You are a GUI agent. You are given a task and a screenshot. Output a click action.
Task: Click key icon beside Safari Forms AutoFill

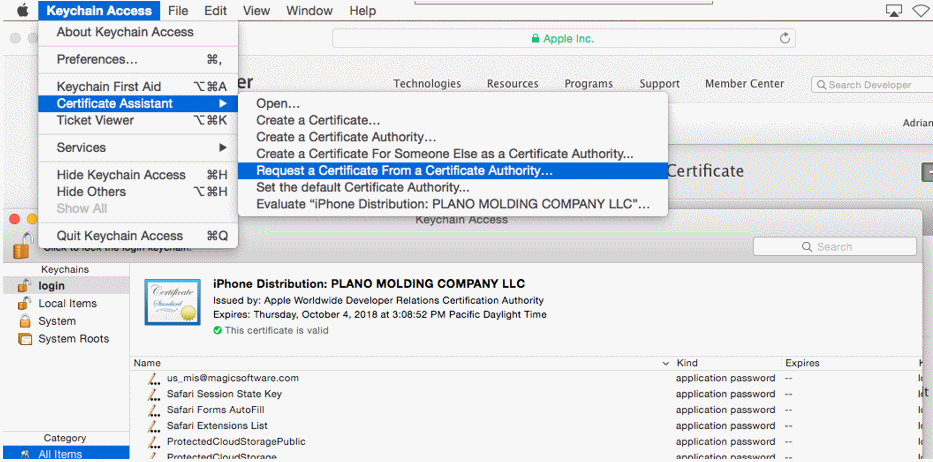[154, 410]
